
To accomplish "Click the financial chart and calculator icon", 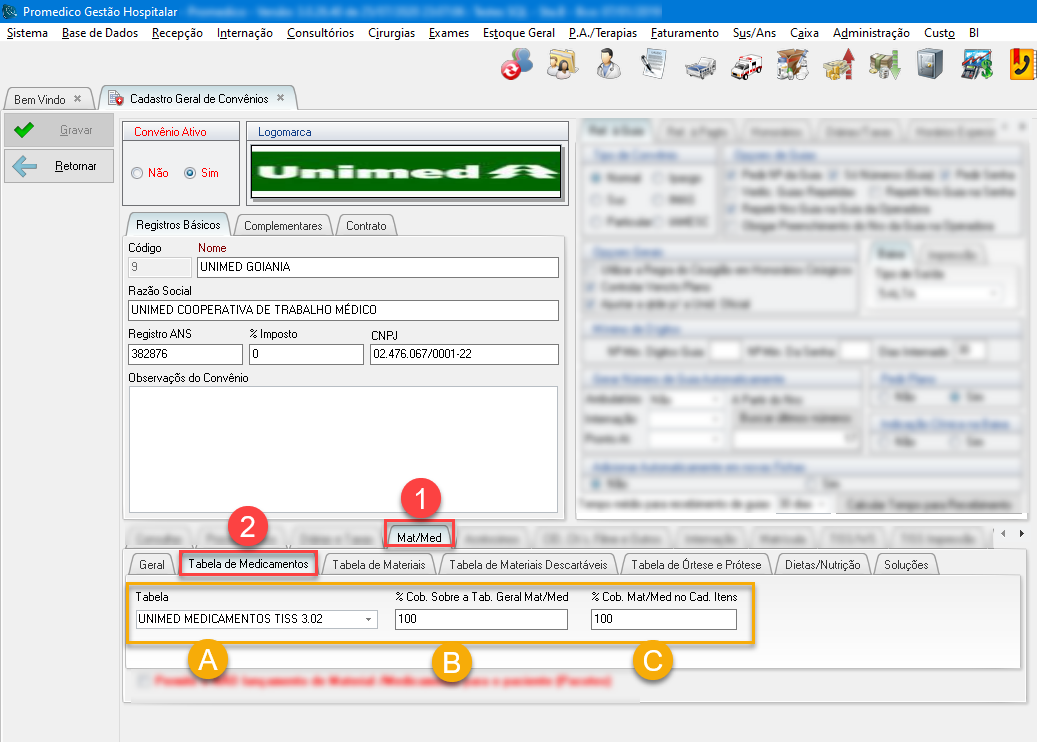I will [x=977, y=65].
